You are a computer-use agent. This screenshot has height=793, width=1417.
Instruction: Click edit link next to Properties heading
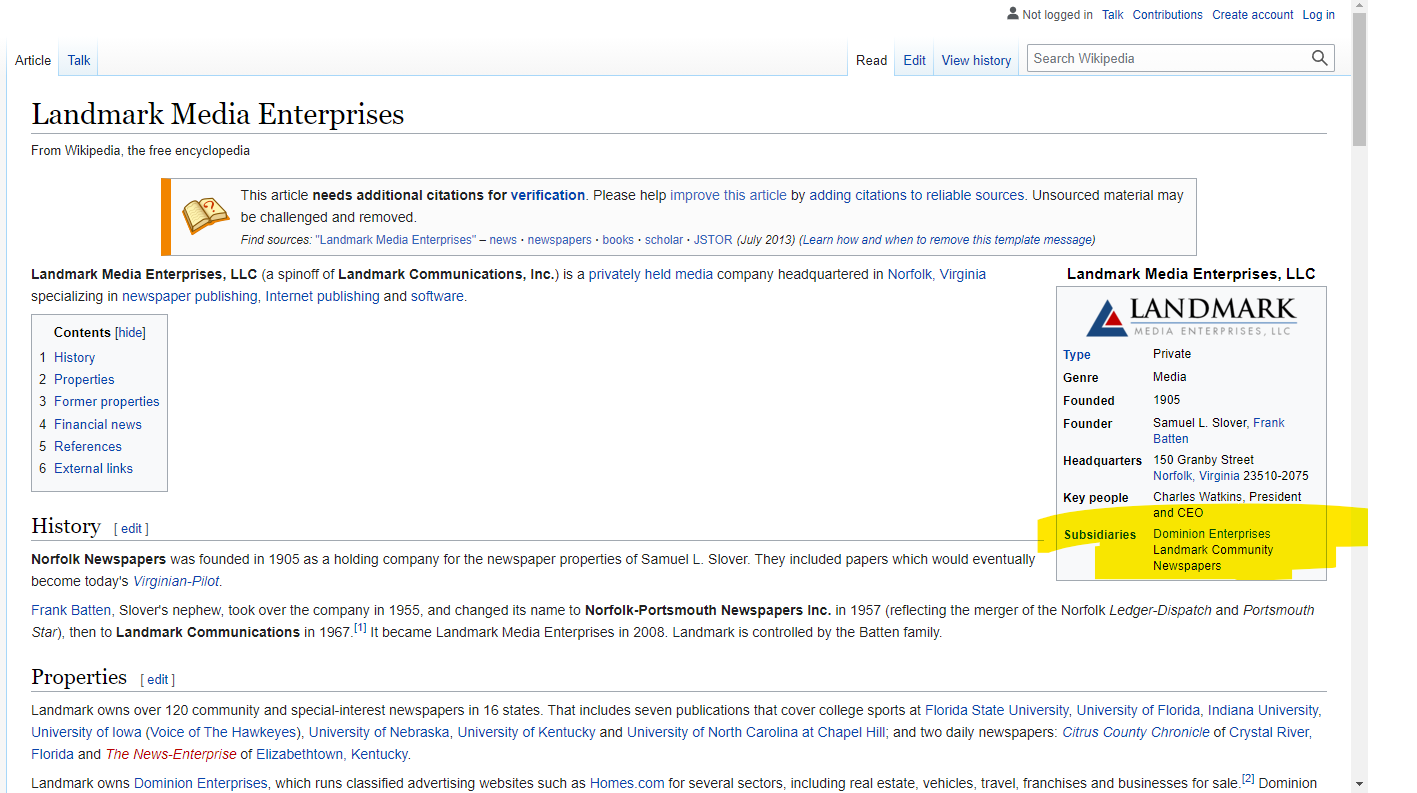[158, 680]
